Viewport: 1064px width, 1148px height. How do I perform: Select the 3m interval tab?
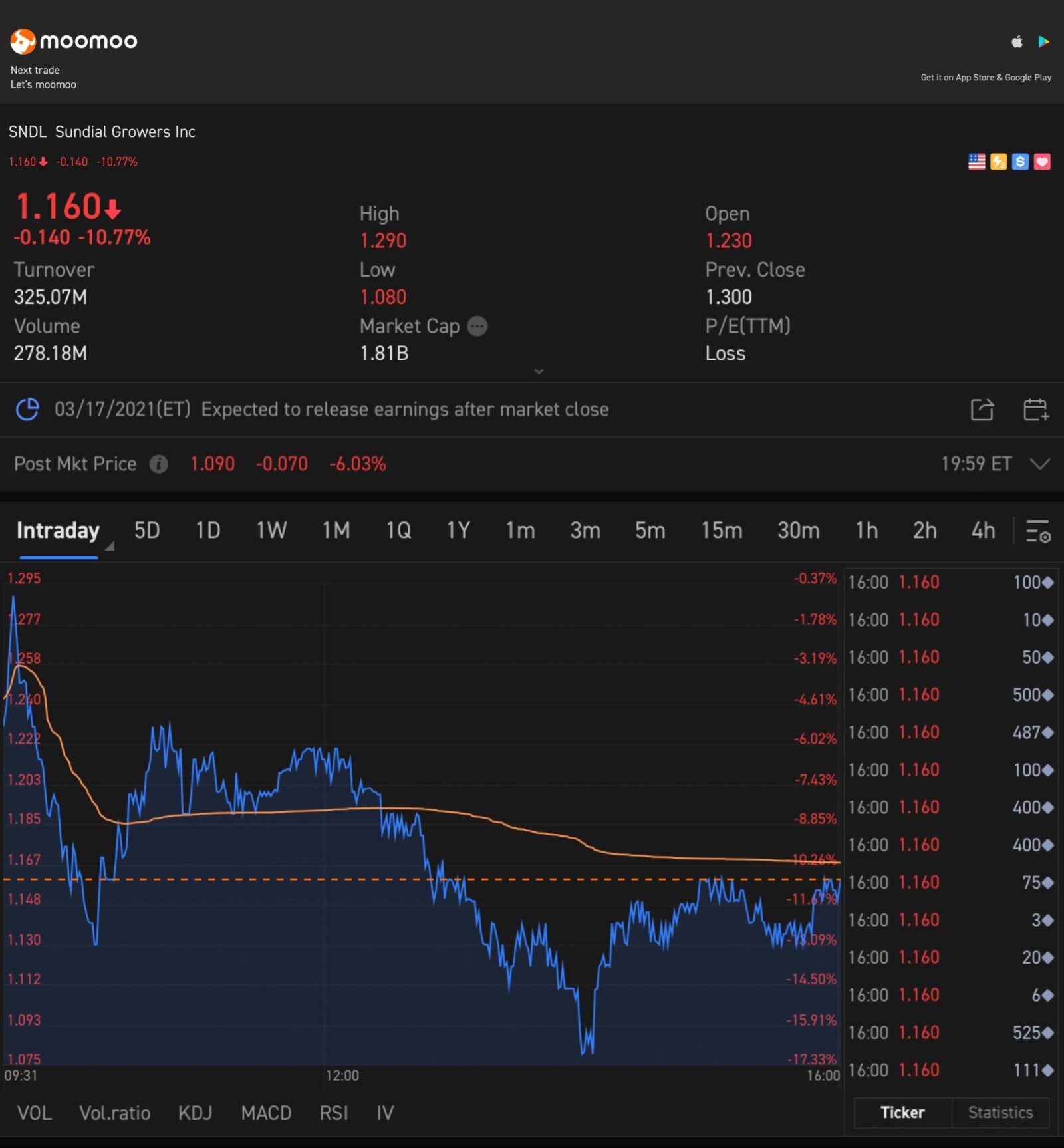pyautogui.click(x=585, y=531)
